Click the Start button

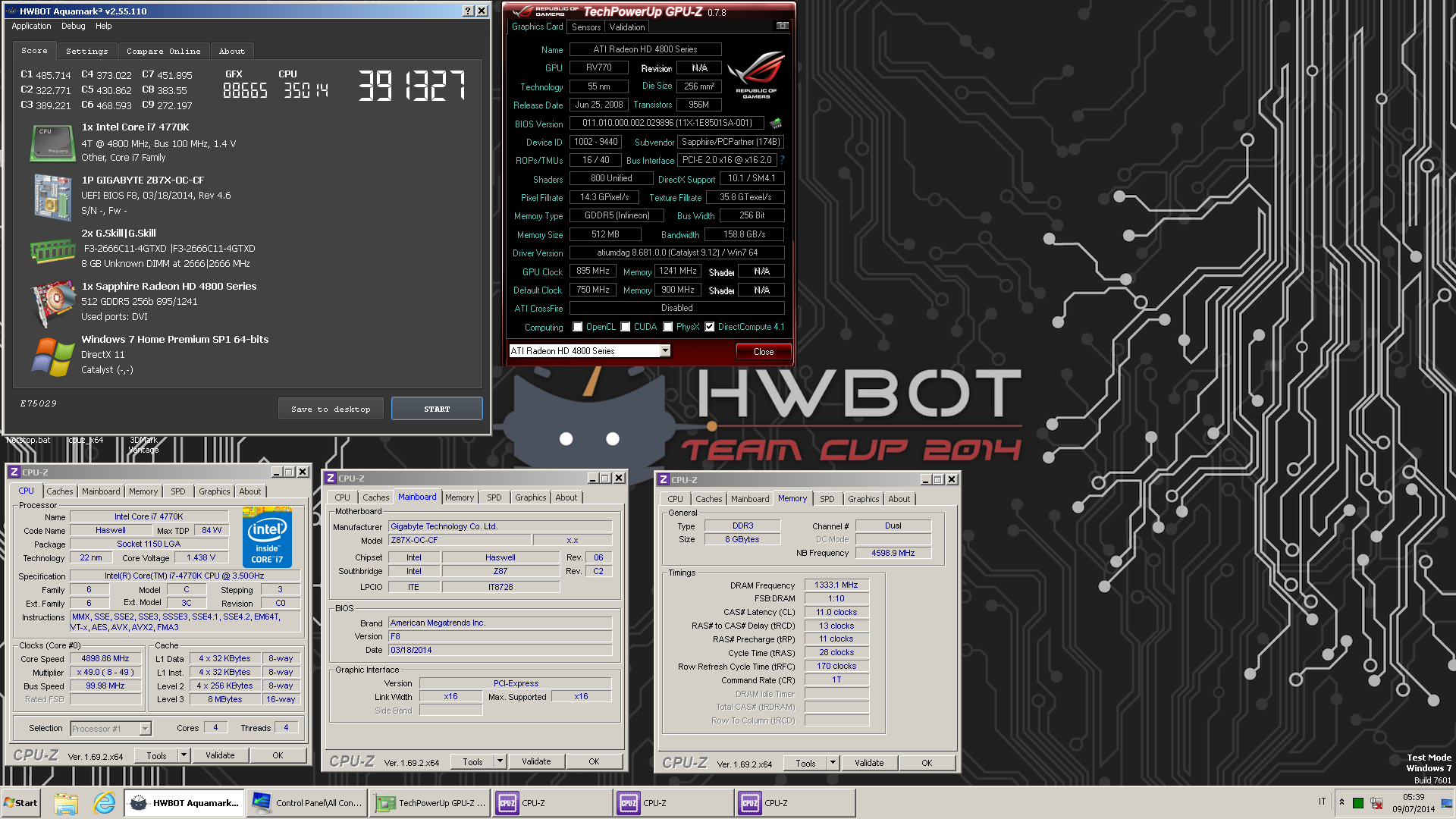point(20,803)
